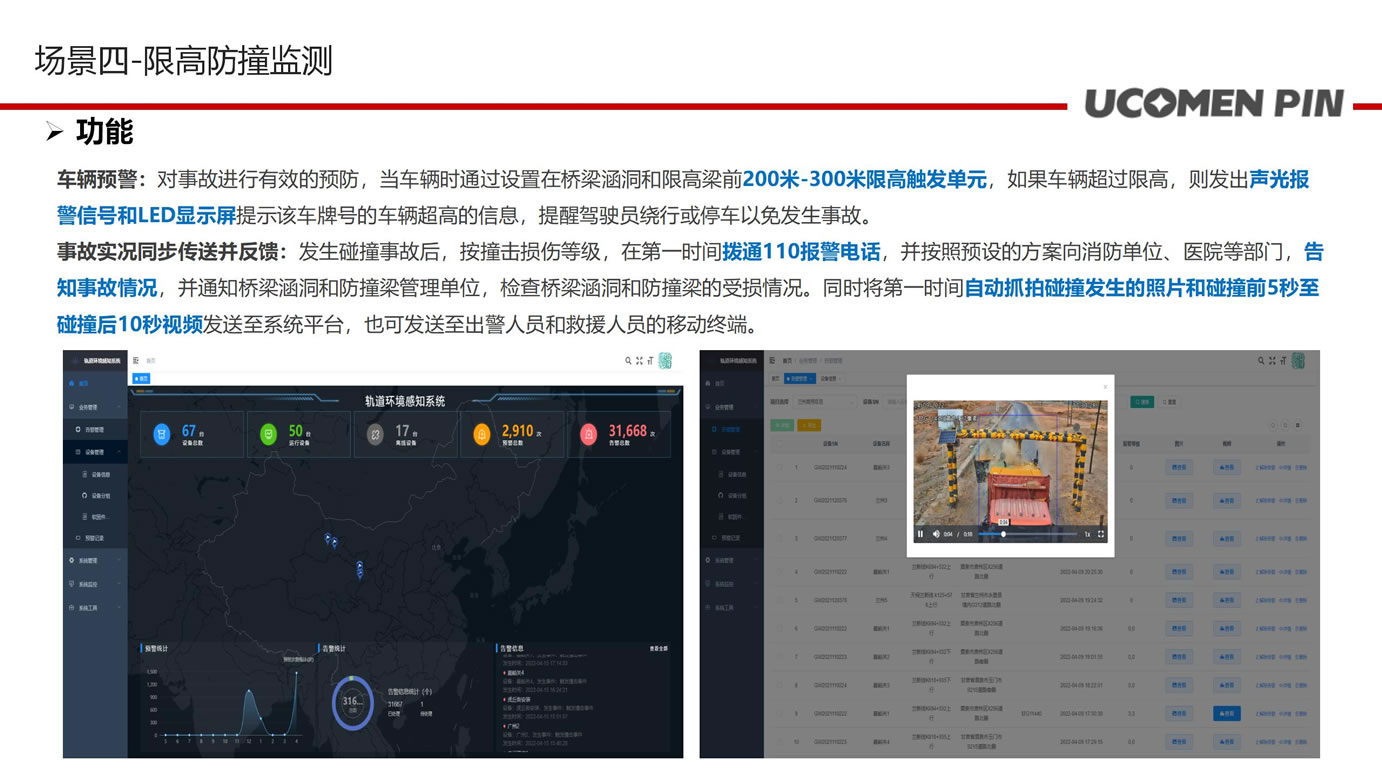The width and height of the screenshot is (1382, 778).
Task: Click lower map marker cluster on dashboard map
Action: point(359,570)
